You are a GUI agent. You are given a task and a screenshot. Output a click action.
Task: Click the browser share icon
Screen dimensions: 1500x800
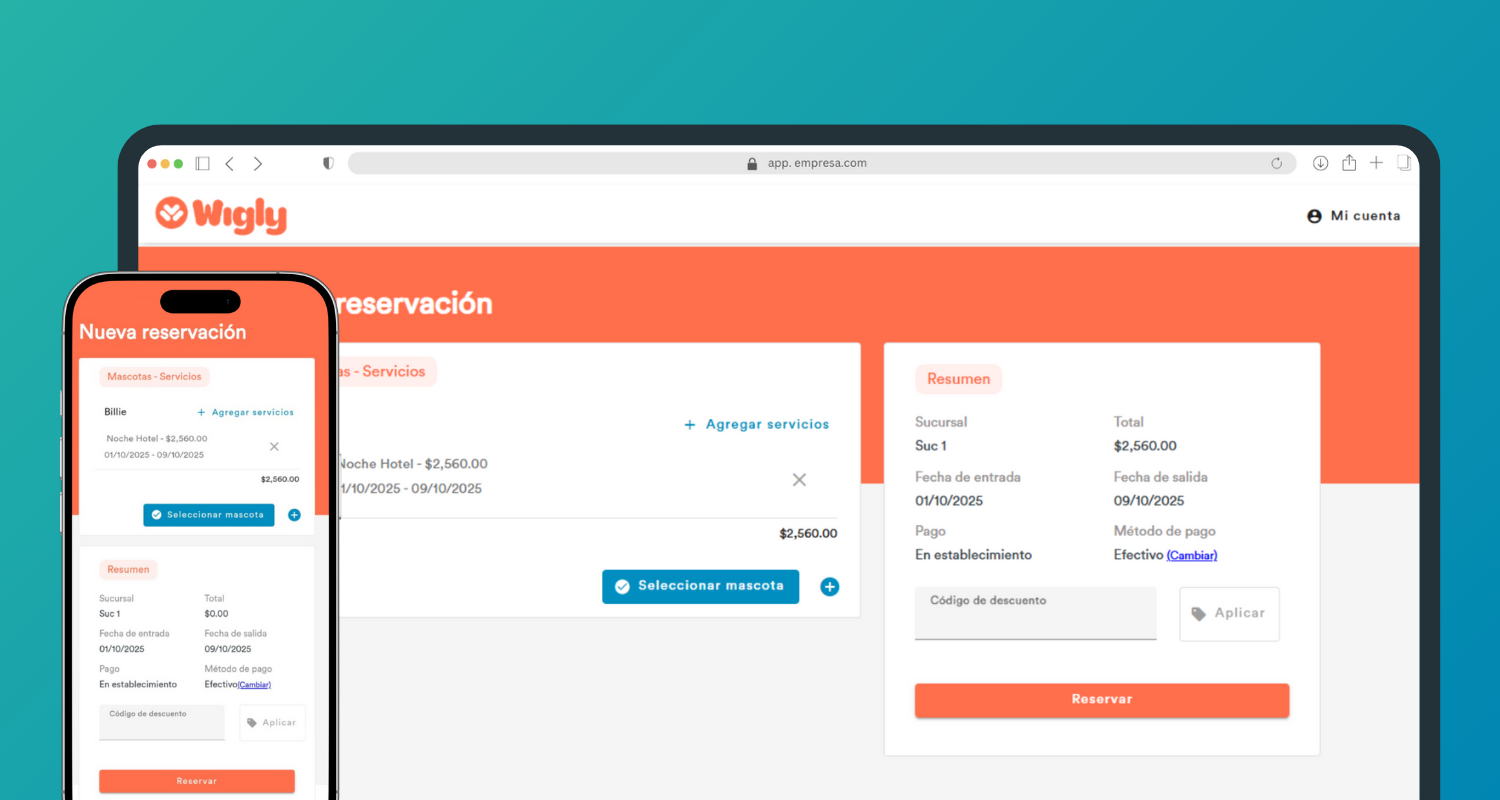tap(1348, 163)
